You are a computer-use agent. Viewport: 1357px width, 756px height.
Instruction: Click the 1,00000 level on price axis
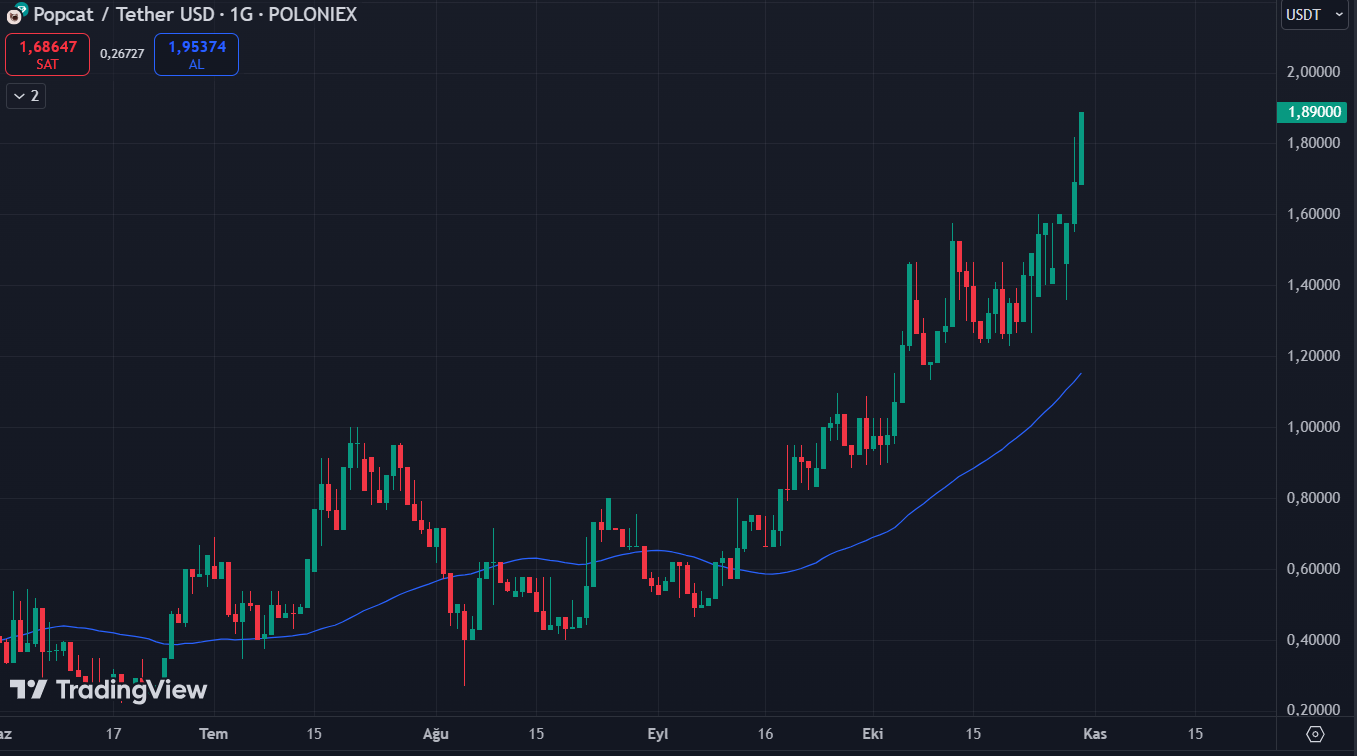pos(1313,427)
